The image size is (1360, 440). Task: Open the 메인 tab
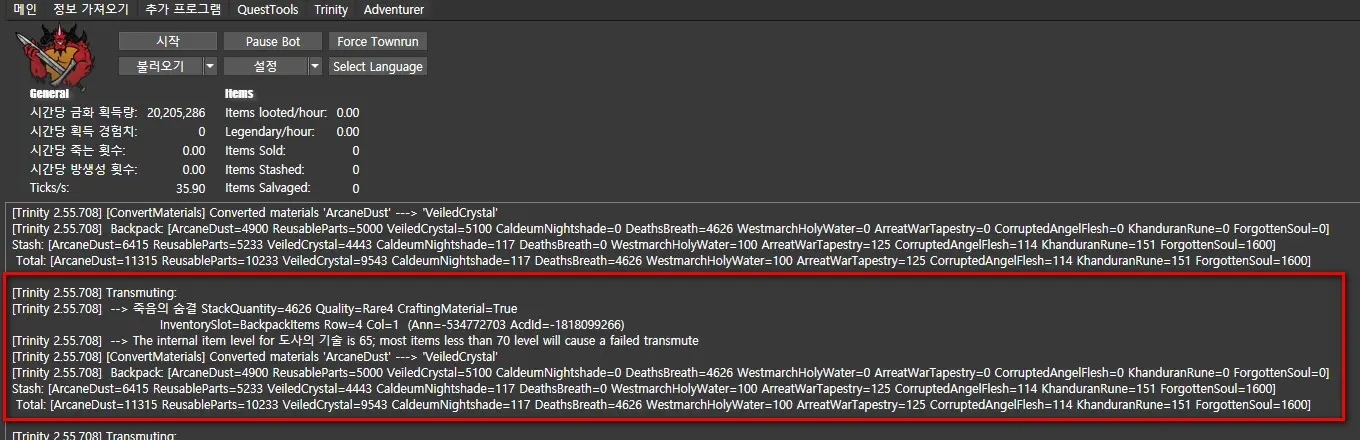pyautogui.click(x=25, y=9)
